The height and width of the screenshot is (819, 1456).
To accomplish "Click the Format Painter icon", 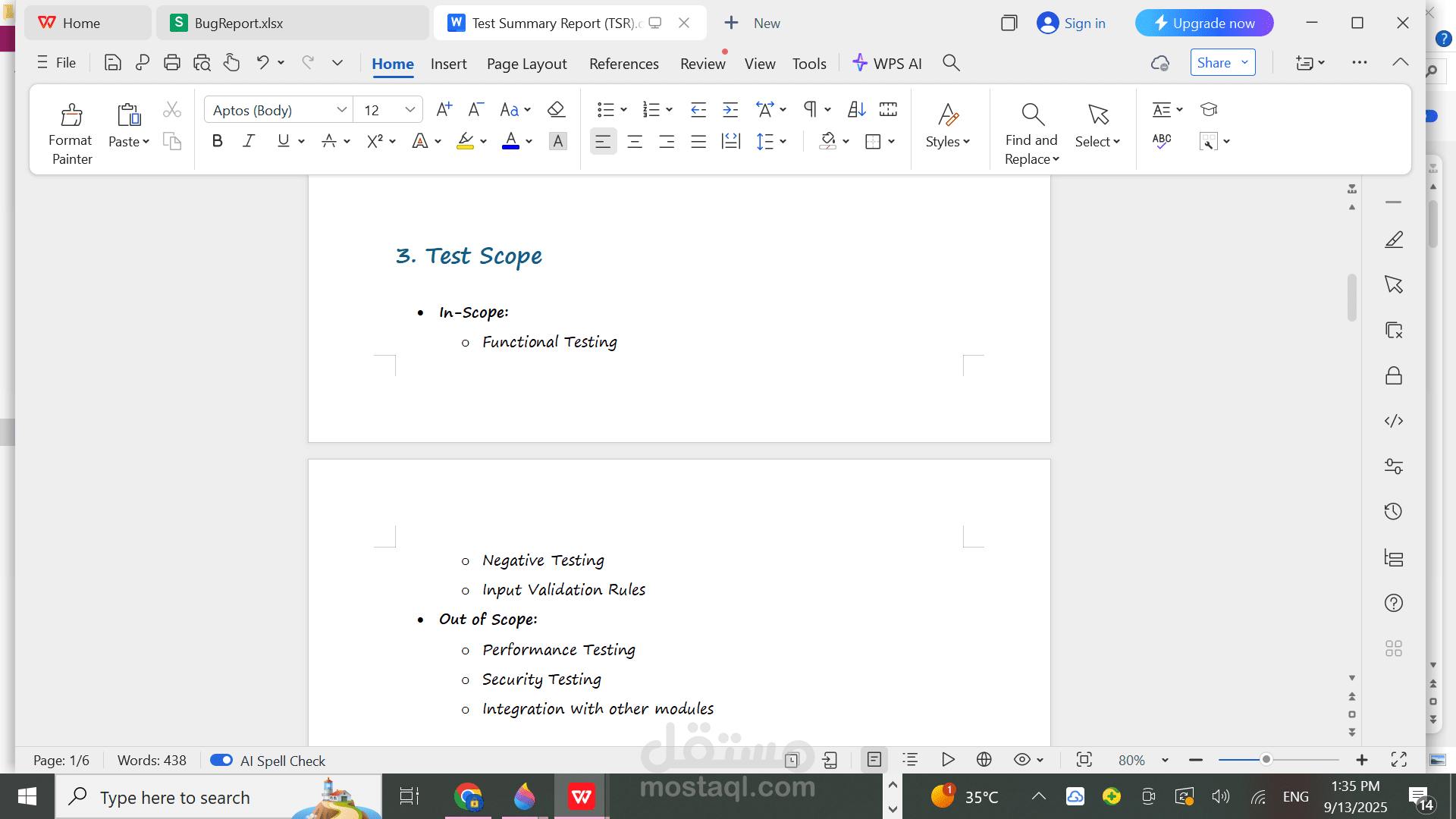I will 71,115.
